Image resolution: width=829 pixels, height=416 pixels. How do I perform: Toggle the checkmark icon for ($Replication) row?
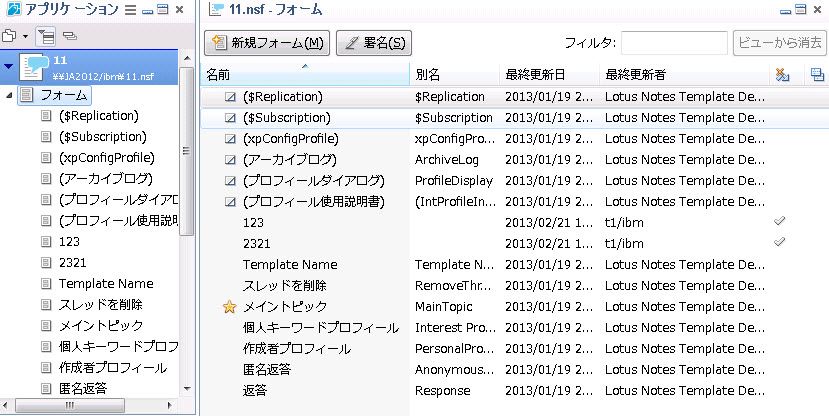(230, 97)
